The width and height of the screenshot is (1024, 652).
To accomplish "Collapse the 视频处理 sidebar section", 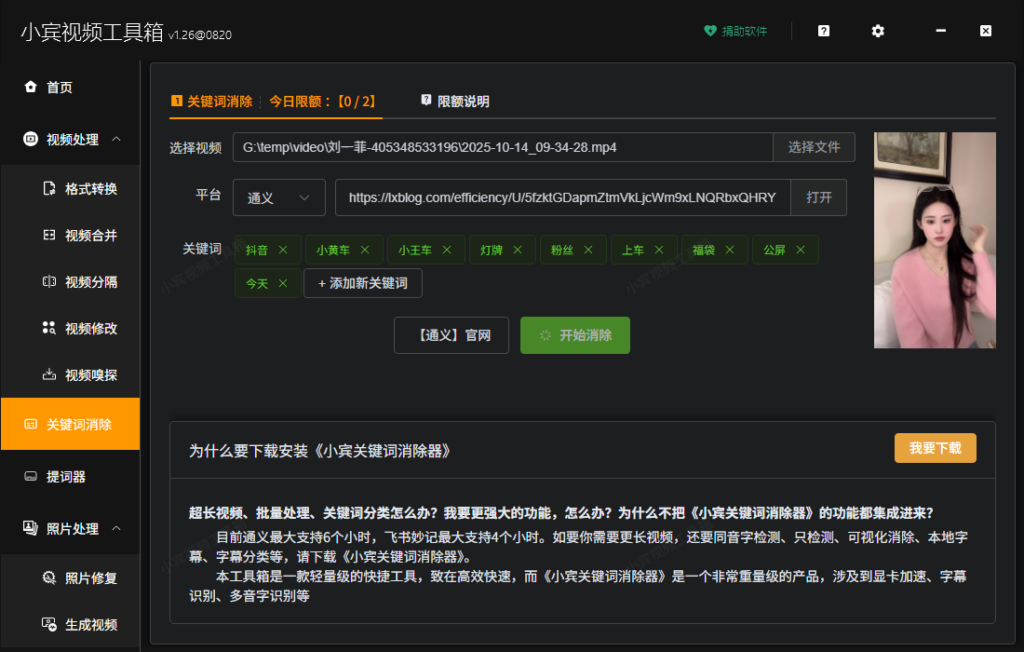I will click(117, 139).
